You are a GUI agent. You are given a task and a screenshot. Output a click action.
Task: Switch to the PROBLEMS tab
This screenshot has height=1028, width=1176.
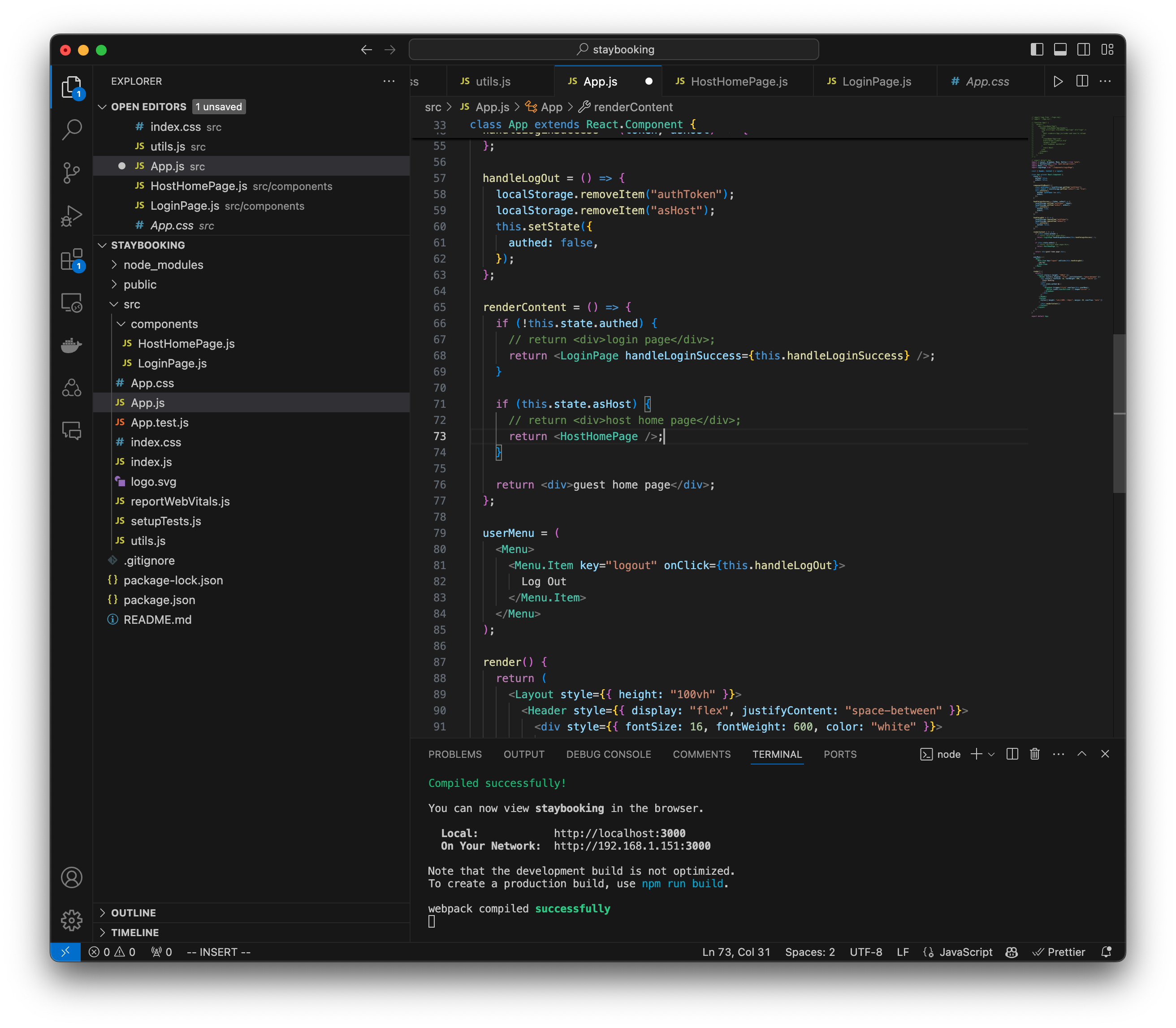point(454,754)
